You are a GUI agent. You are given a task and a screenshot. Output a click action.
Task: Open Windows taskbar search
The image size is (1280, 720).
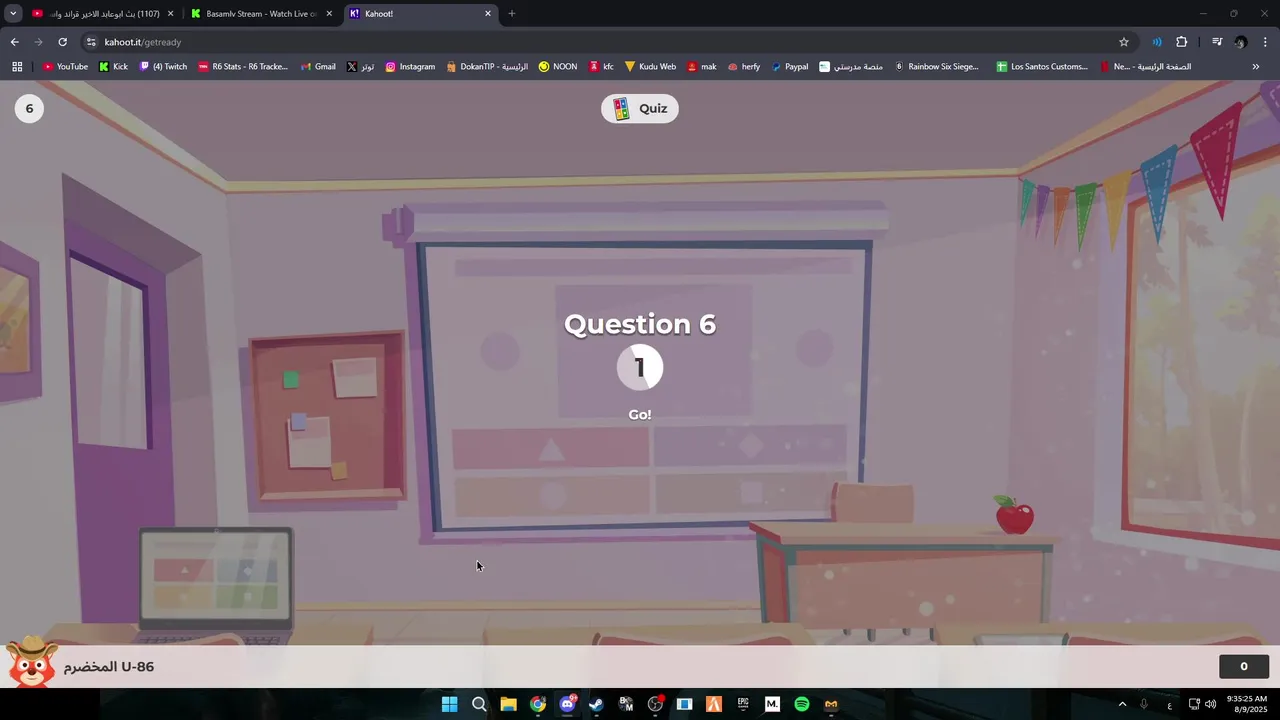pos(479,704)
